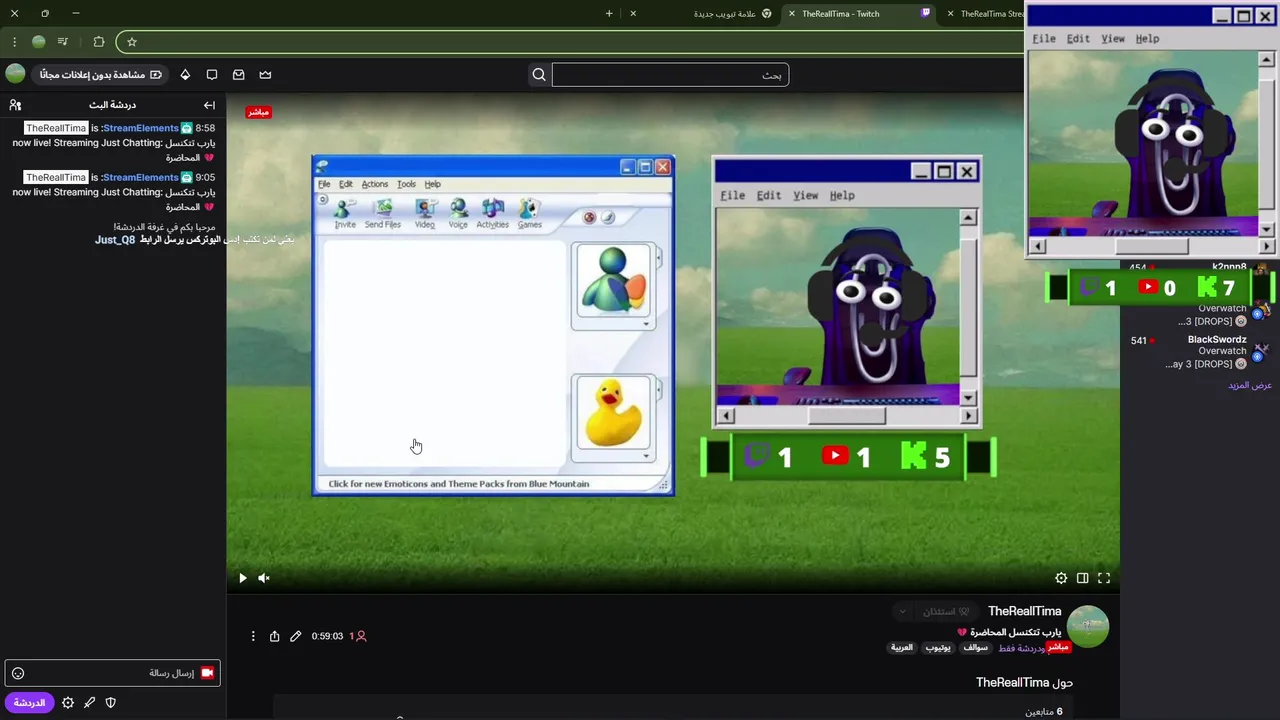Play the paused stream video
This screenshot has height=720, width=1280.
click(x=242, y=578)
